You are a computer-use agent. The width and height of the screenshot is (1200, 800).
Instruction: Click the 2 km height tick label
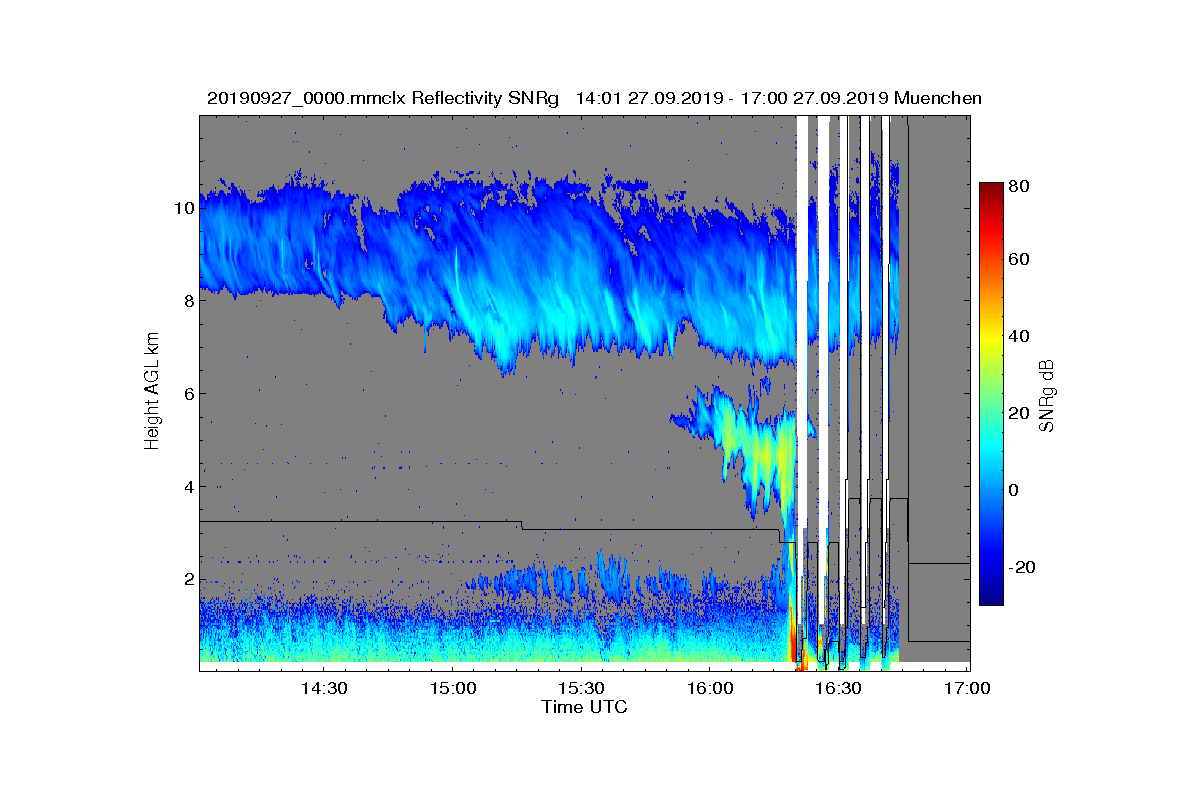point(188,580)
